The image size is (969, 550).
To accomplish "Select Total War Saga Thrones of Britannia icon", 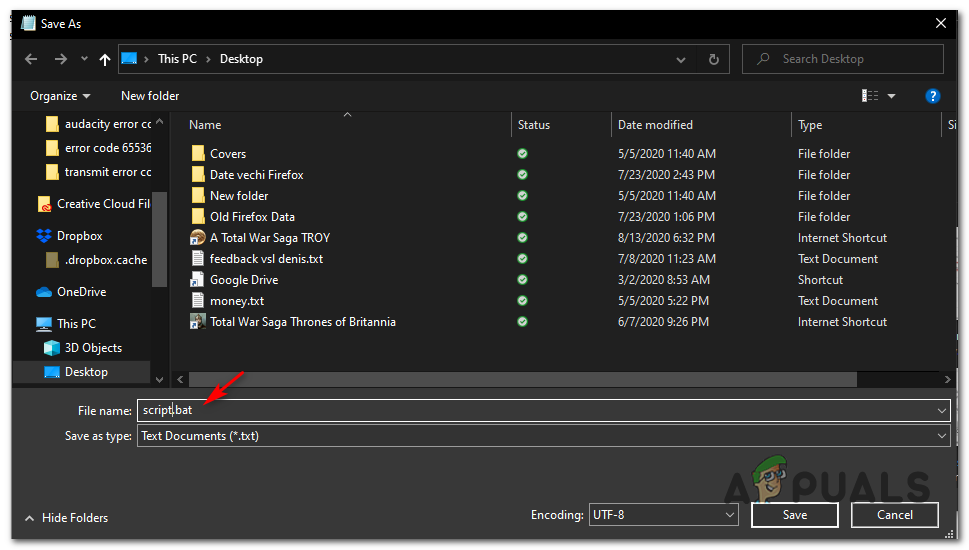I will (198, 321).
